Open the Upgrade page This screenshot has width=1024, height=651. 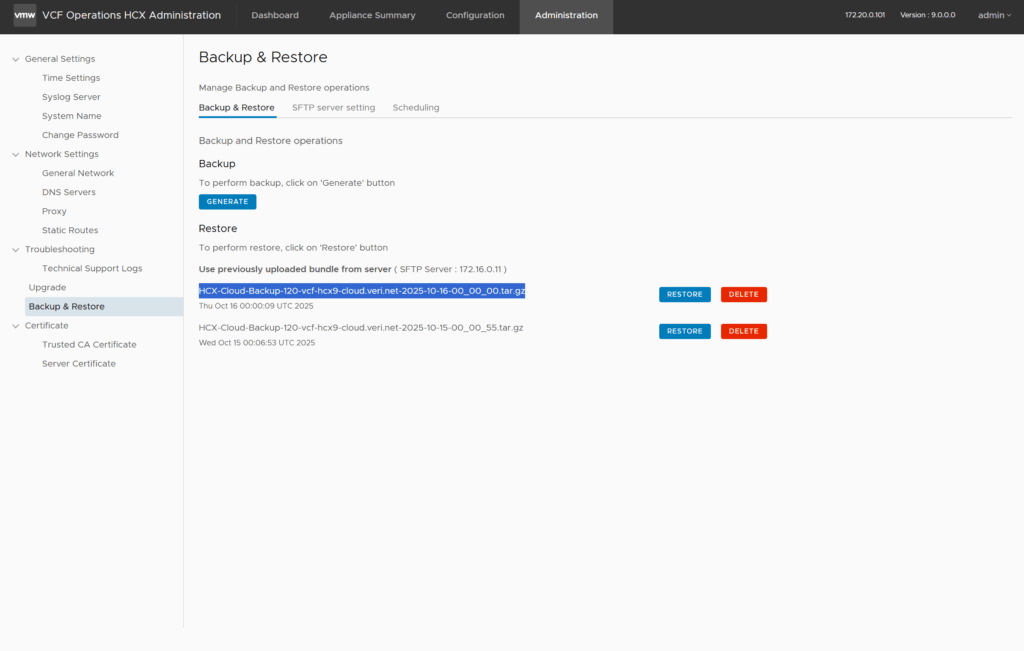click(x=47, y=287)
